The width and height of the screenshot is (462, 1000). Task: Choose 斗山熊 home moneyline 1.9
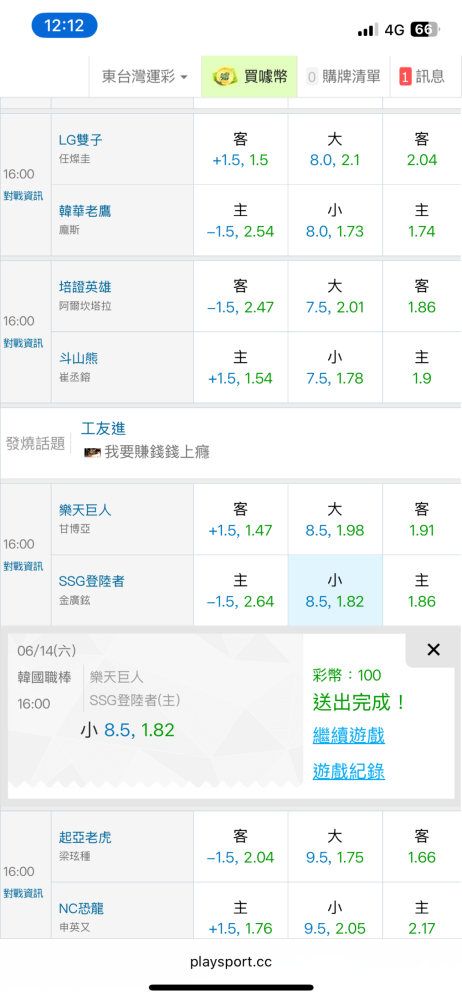coord(422,368)
